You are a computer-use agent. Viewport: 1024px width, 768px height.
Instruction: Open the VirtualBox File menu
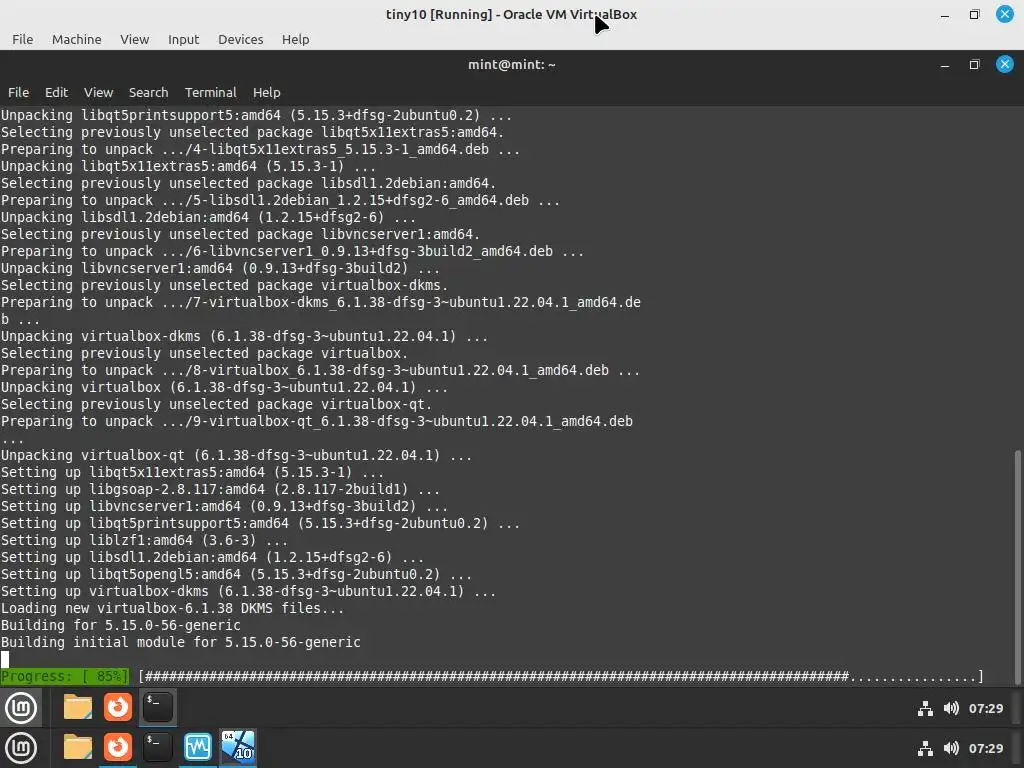[x=22, y=39]
